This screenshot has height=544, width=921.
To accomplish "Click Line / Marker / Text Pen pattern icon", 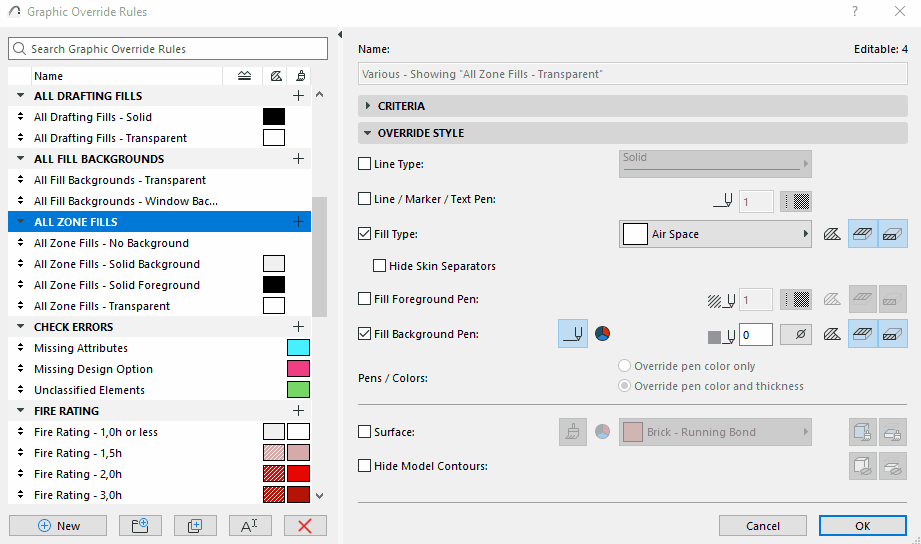I will point(796,202).
